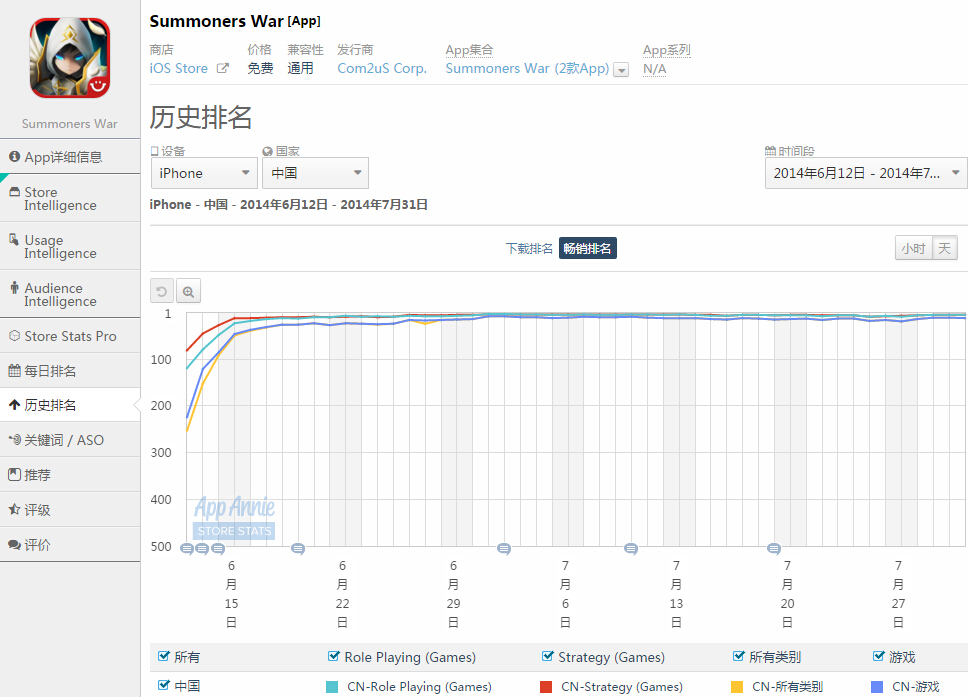Click event marker near July 2
The width and height of the screenshot is (969, 697).
click(x=504, y=548)
